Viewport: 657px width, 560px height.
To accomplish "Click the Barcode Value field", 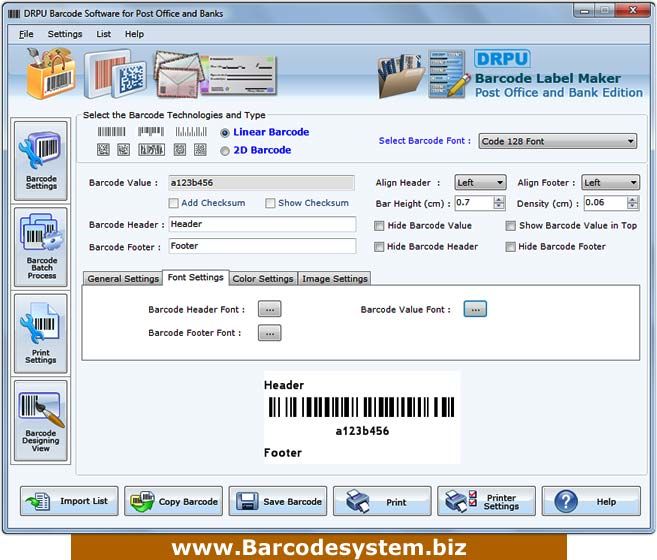I will [261, 183].
